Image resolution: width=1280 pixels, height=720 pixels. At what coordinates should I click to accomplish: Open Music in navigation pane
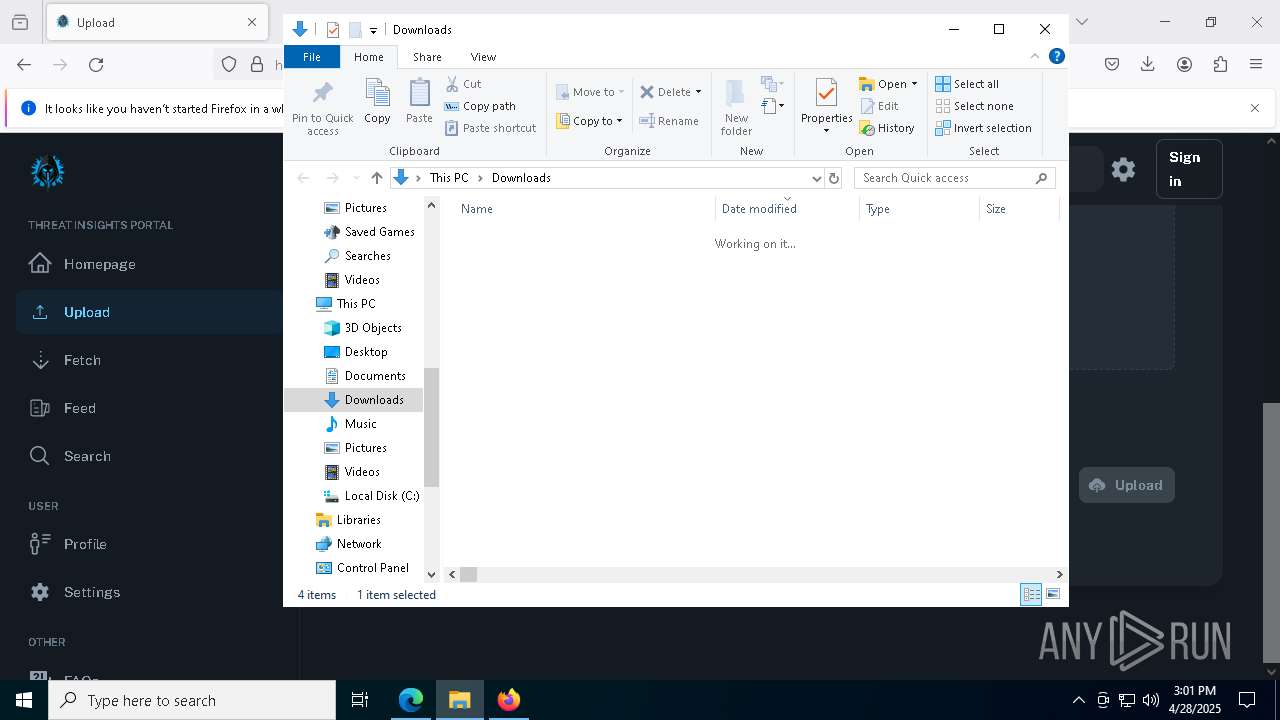350,424
